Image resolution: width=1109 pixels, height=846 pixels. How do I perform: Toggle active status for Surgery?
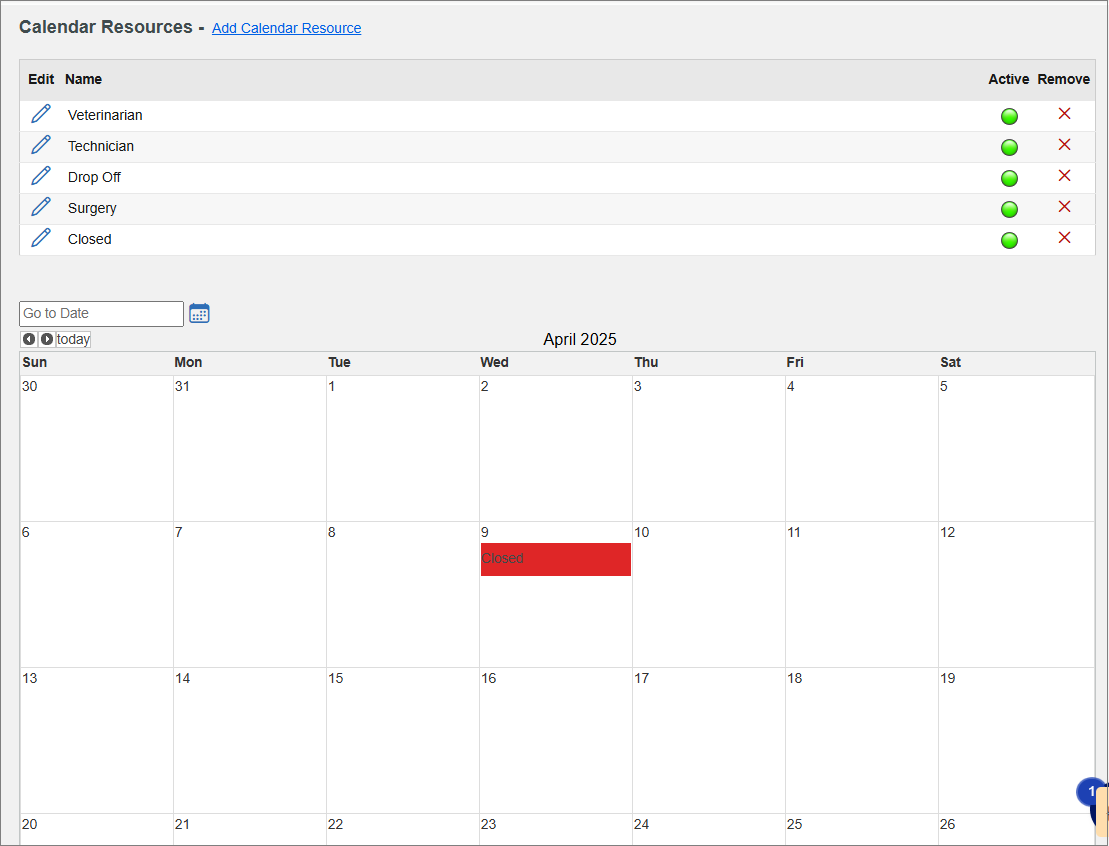pyautogui.click(x=1009, y=209)
